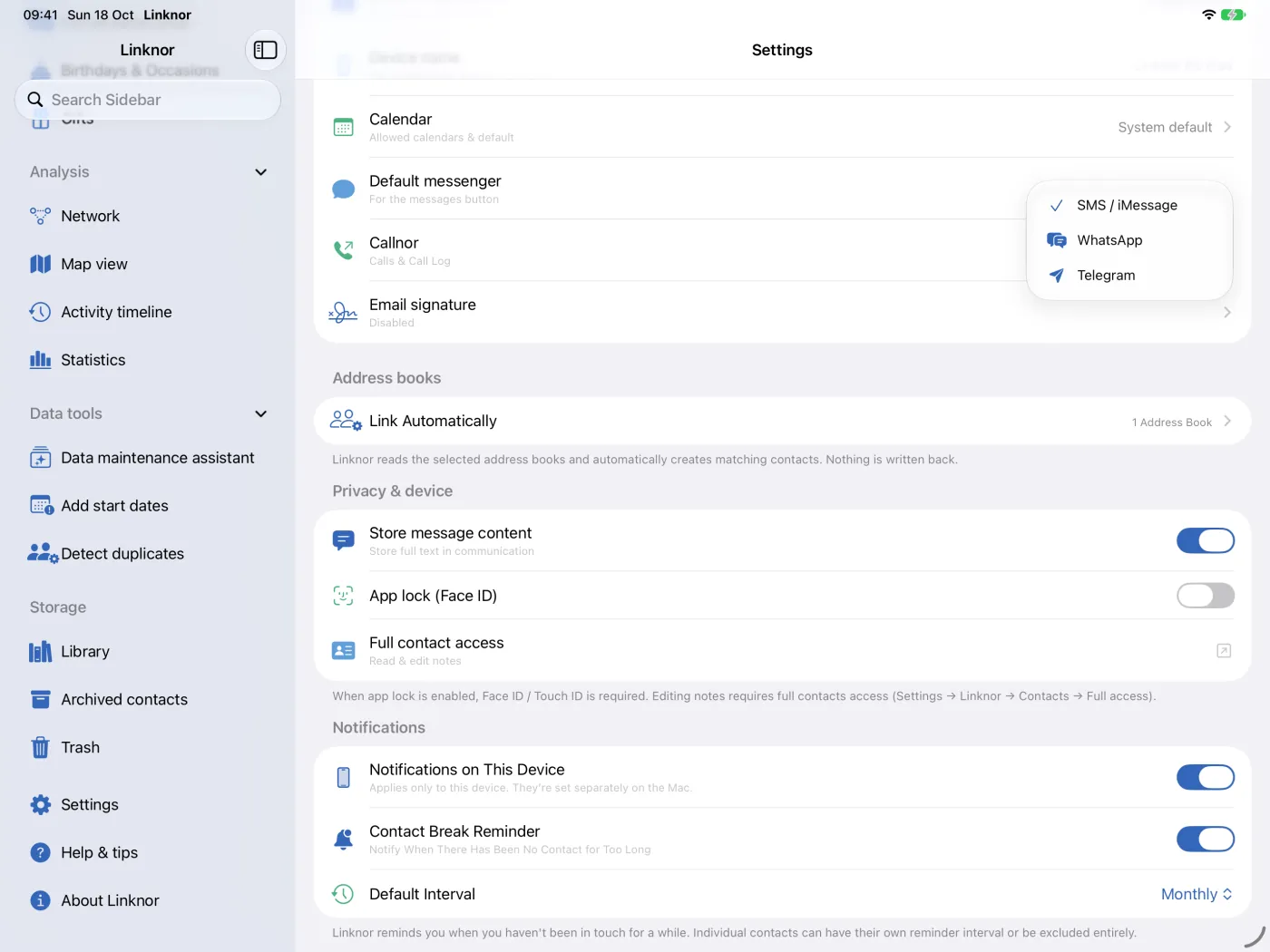The image size is (1270, 952).
Task: Click 'Add start dates' label
Action: coord(114,506)
